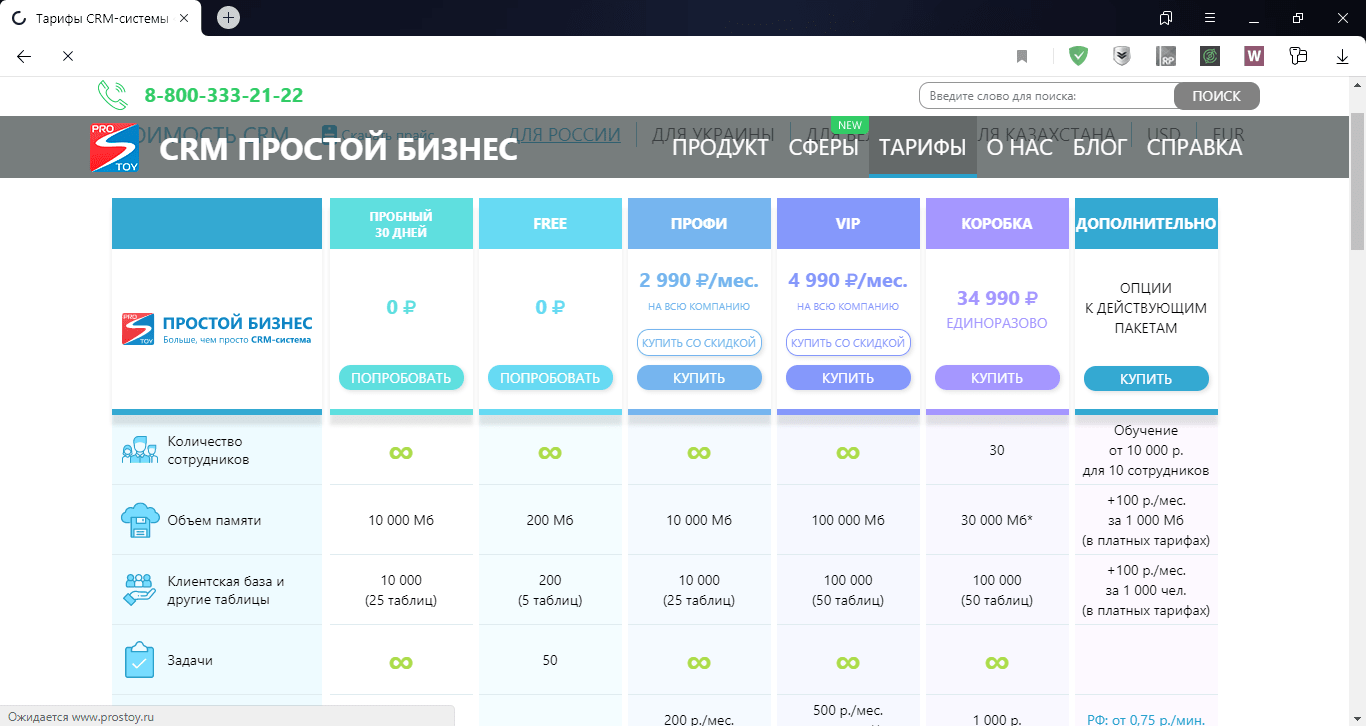
Task: Click the 30 000 Мб* memory cell
Action: tap(997, 520)
